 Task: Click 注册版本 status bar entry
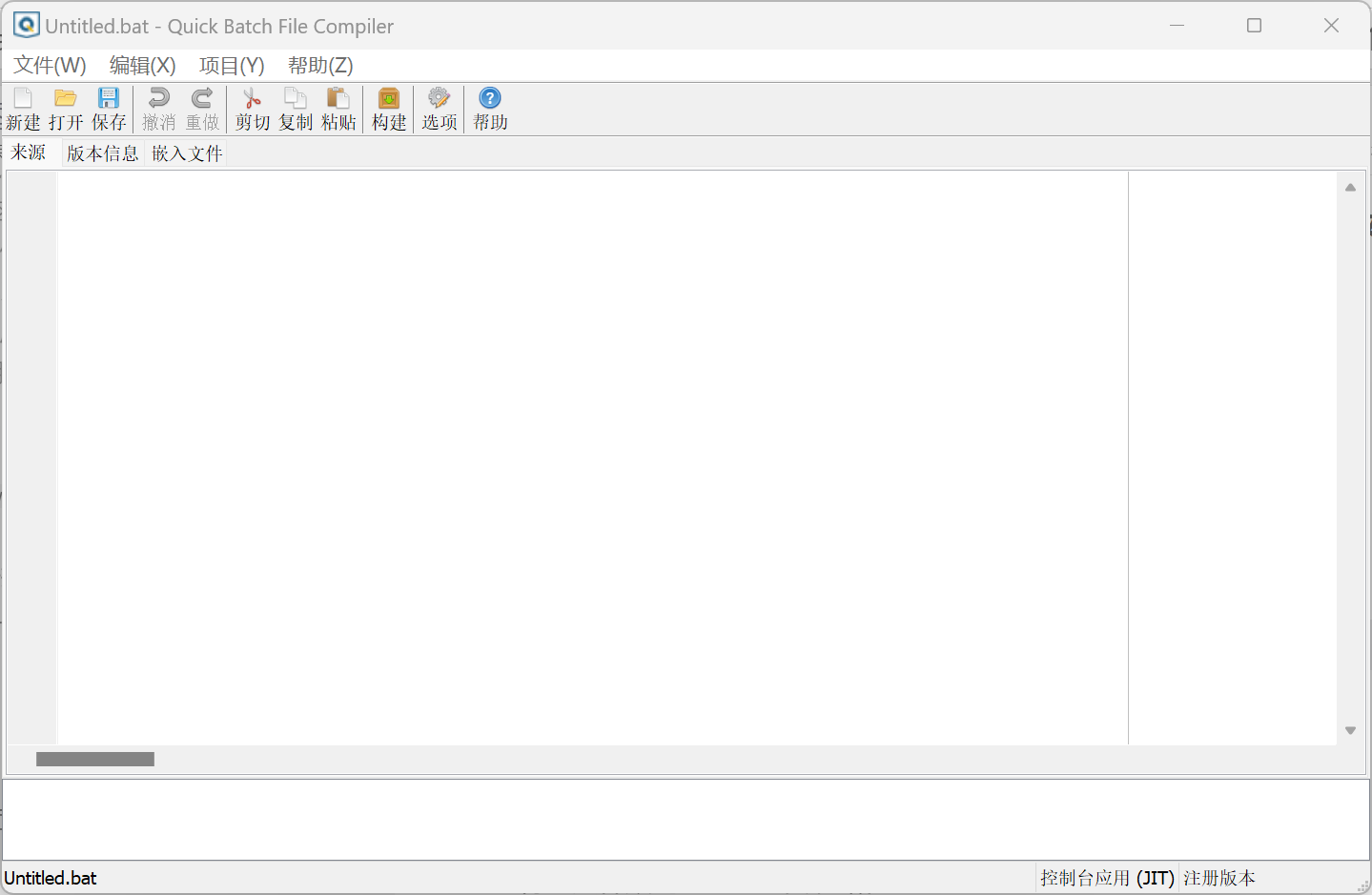(1219, 878)
